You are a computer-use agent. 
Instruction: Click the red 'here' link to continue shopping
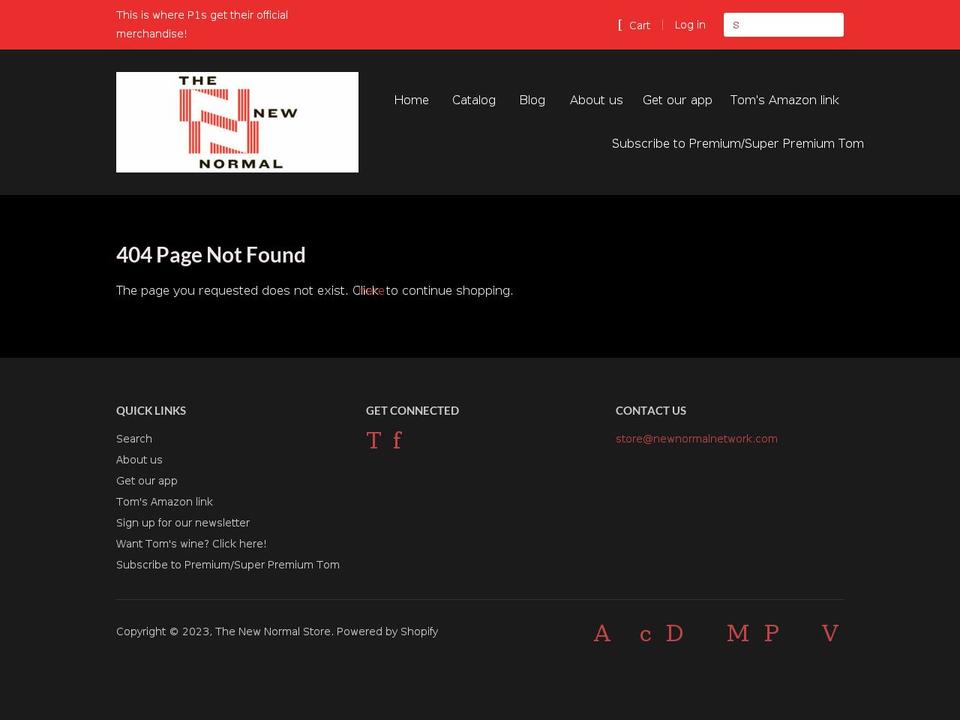(371, 291)
